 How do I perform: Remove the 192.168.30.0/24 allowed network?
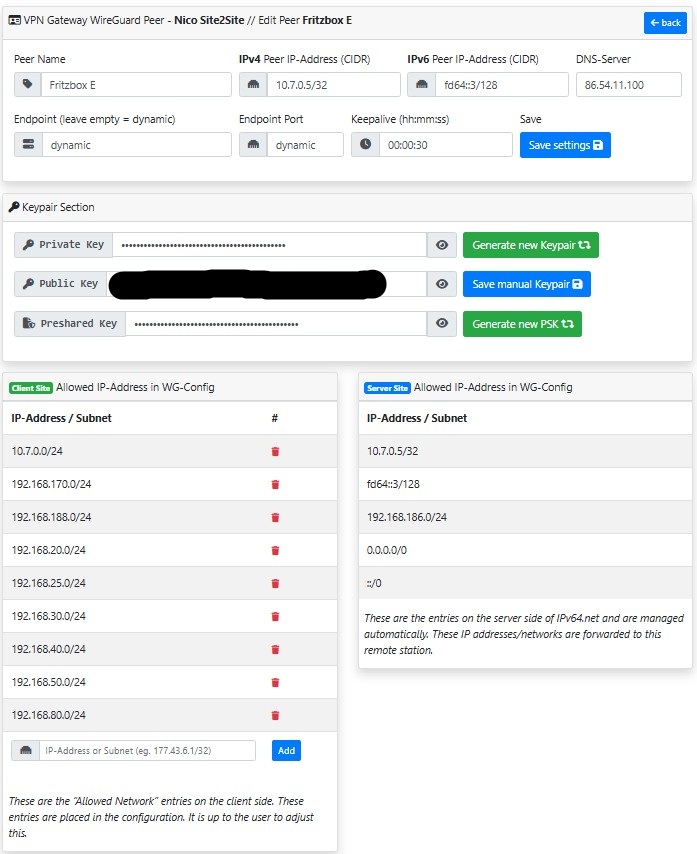pos(275,617)
